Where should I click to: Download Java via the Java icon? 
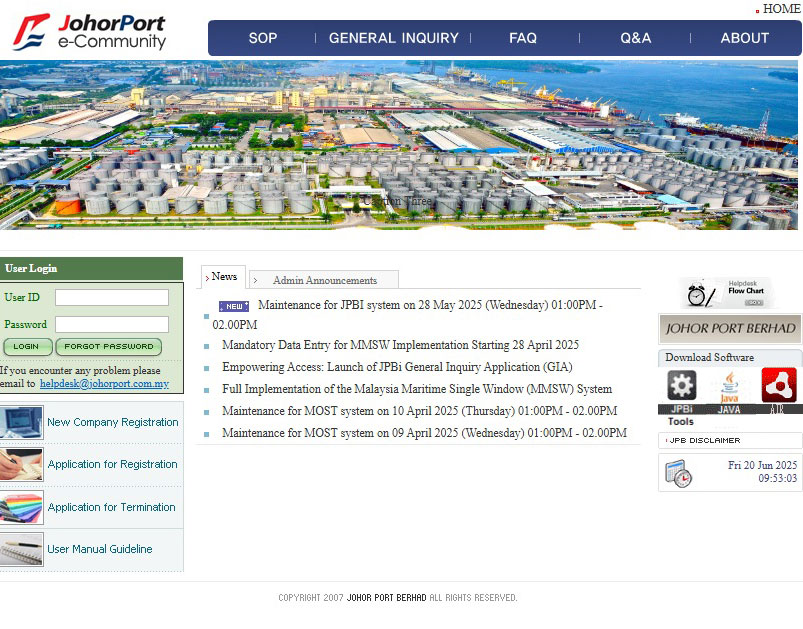pyautogui.click(x=729, y=386)
